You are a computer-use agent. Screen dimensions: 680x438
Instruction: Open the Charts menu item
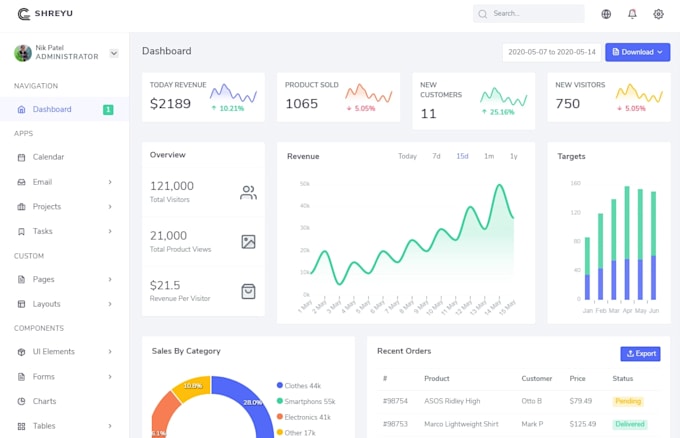click(x=64, y=401)
